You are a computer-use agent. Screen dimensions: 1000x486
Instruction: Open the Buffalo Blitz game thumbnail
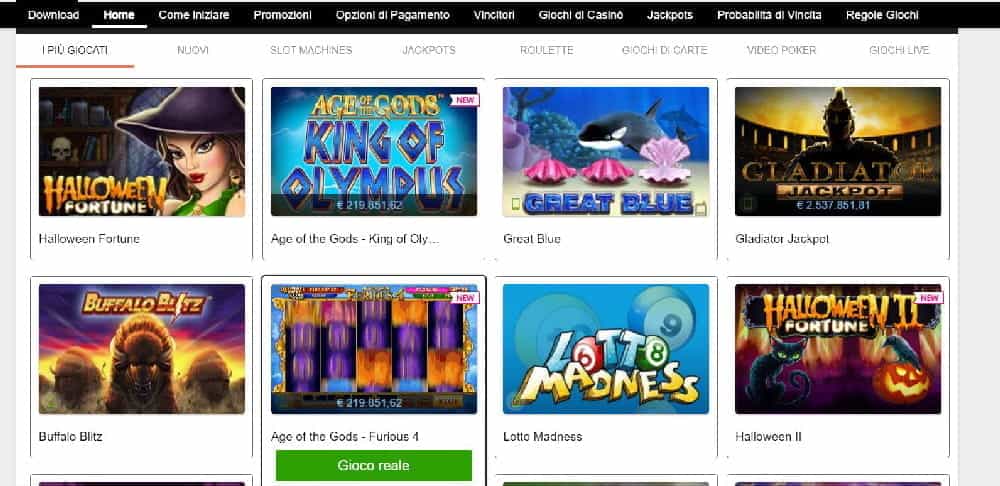tap(142, 349)
